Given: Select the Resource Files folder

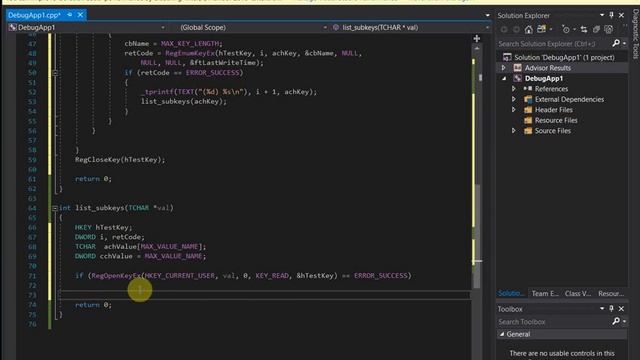Looking at the screenshot, I should (556, 120).
